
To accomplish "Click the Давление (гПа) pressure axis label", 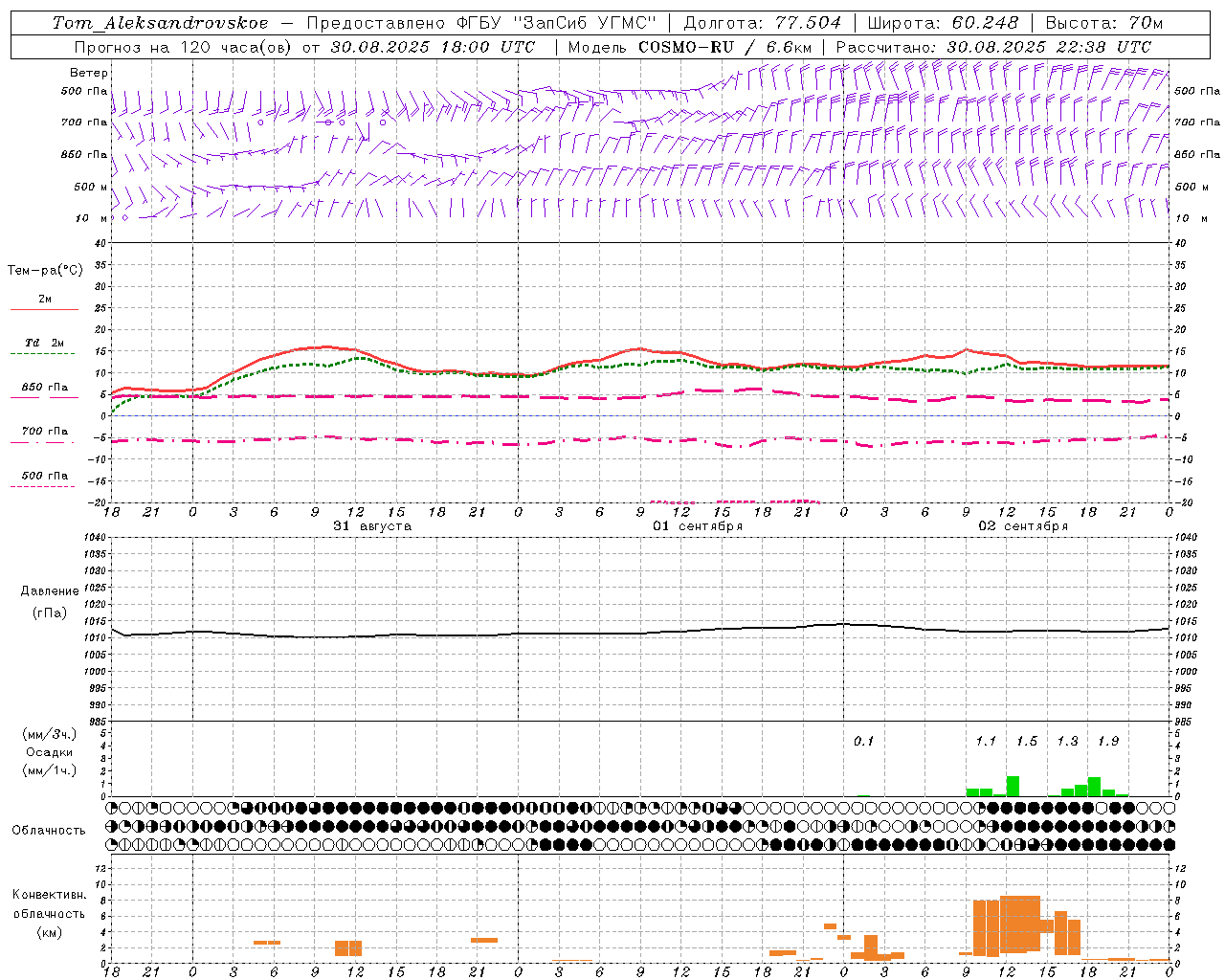I will coord(50,602).
